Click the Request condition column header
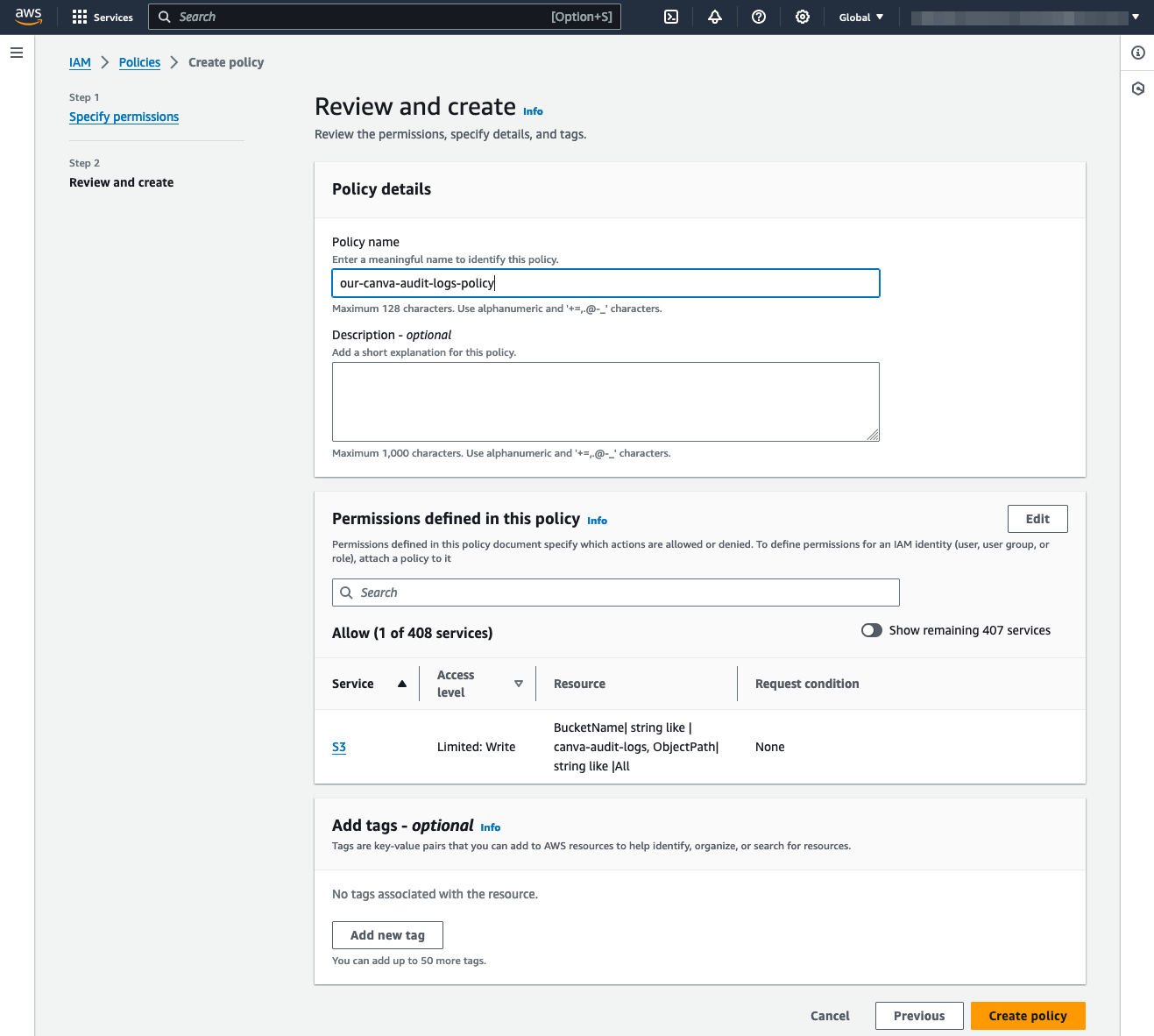 coord(807,684)
